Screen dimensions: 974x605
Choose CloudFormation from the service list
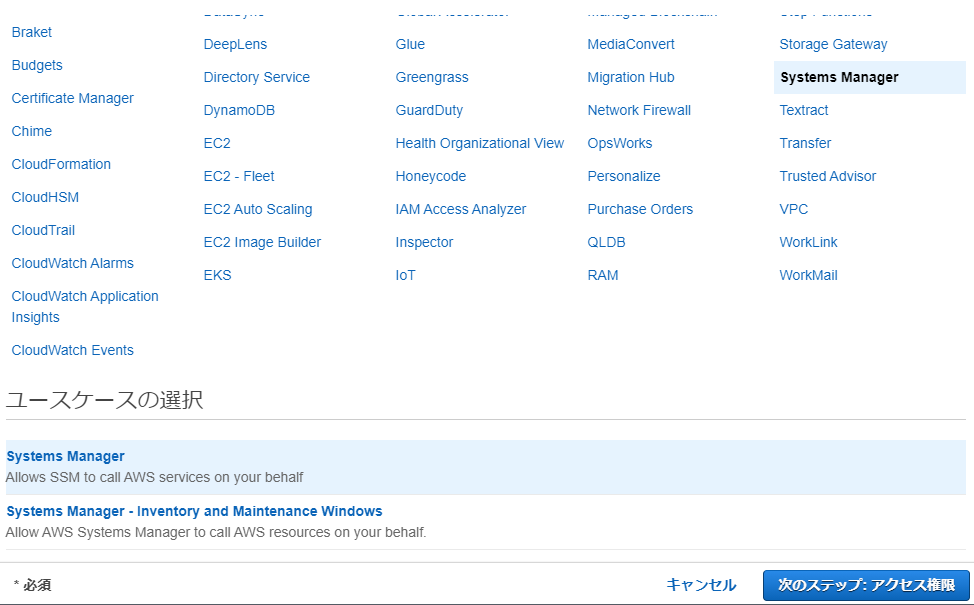coord(61,164)
